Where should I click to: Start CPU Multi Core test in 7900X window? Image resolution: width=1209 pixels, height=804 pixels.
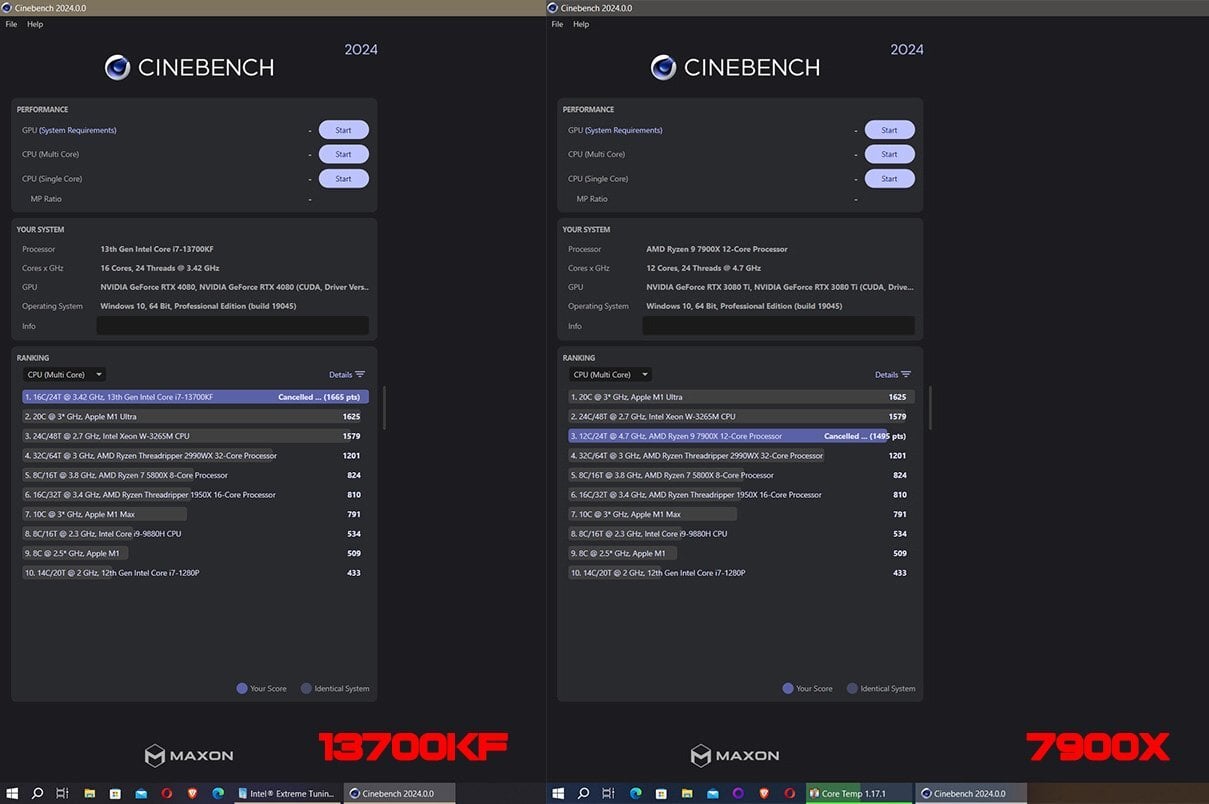click(x=889, y=154)
